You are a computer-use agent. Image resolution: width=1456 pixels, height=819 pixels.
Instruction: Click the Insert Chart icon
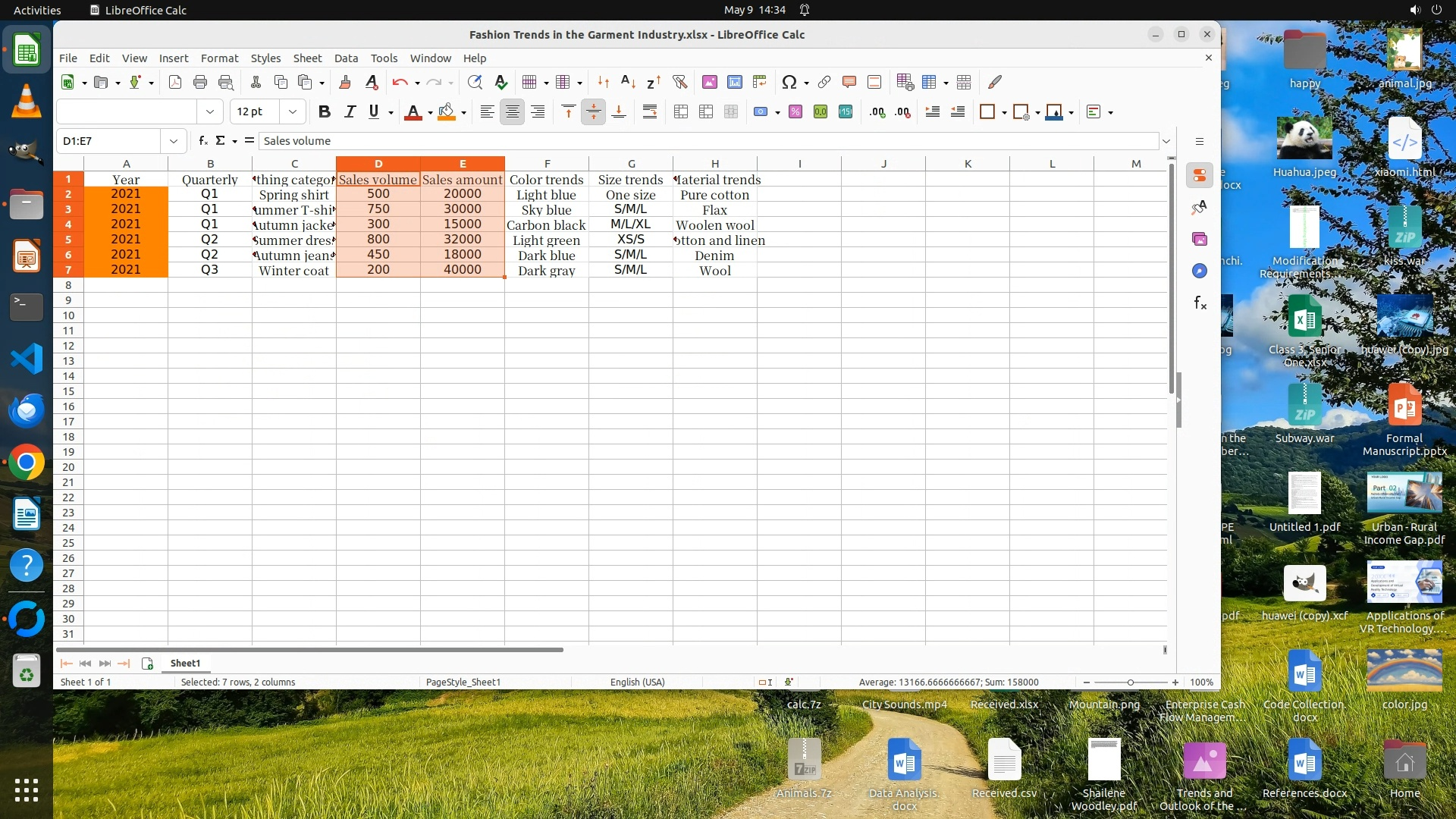734,82
